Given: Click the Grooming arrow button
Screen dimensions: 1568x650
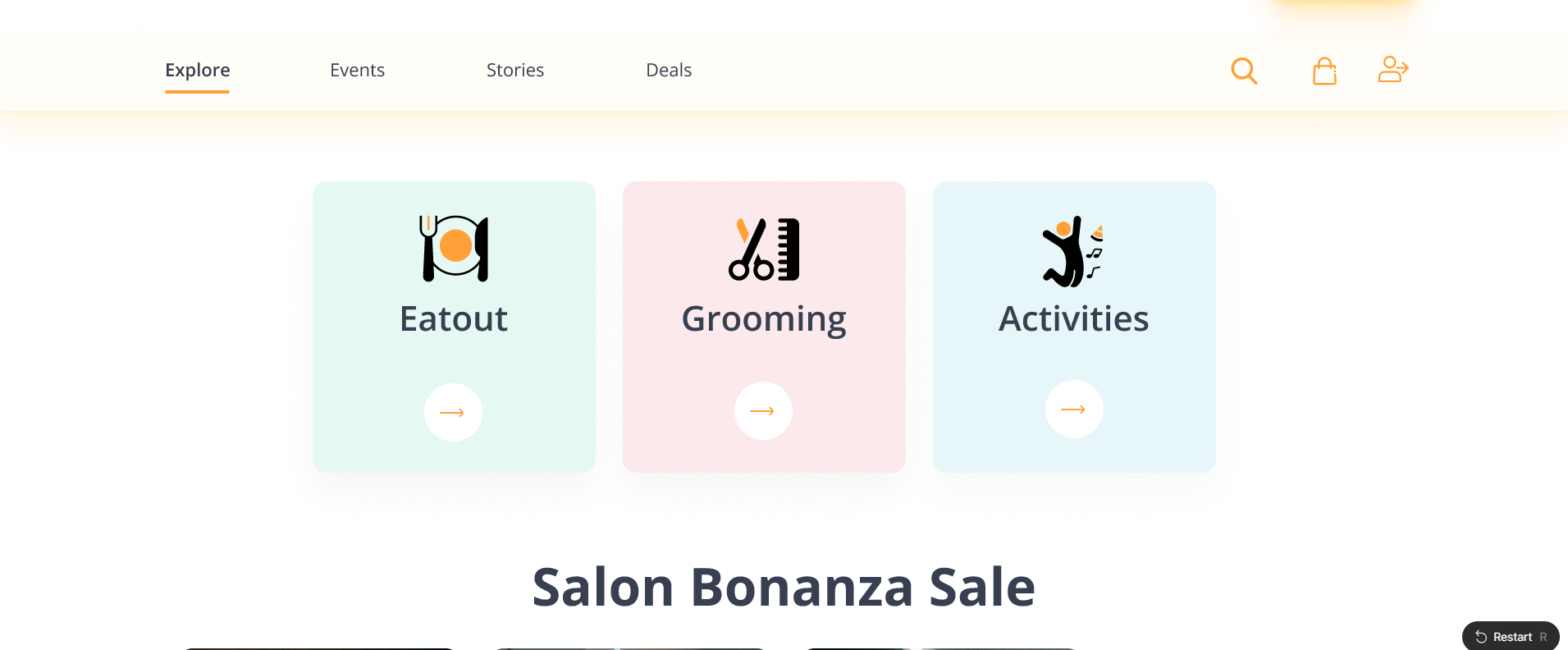Looking at the screenshot, I should 763,410.
